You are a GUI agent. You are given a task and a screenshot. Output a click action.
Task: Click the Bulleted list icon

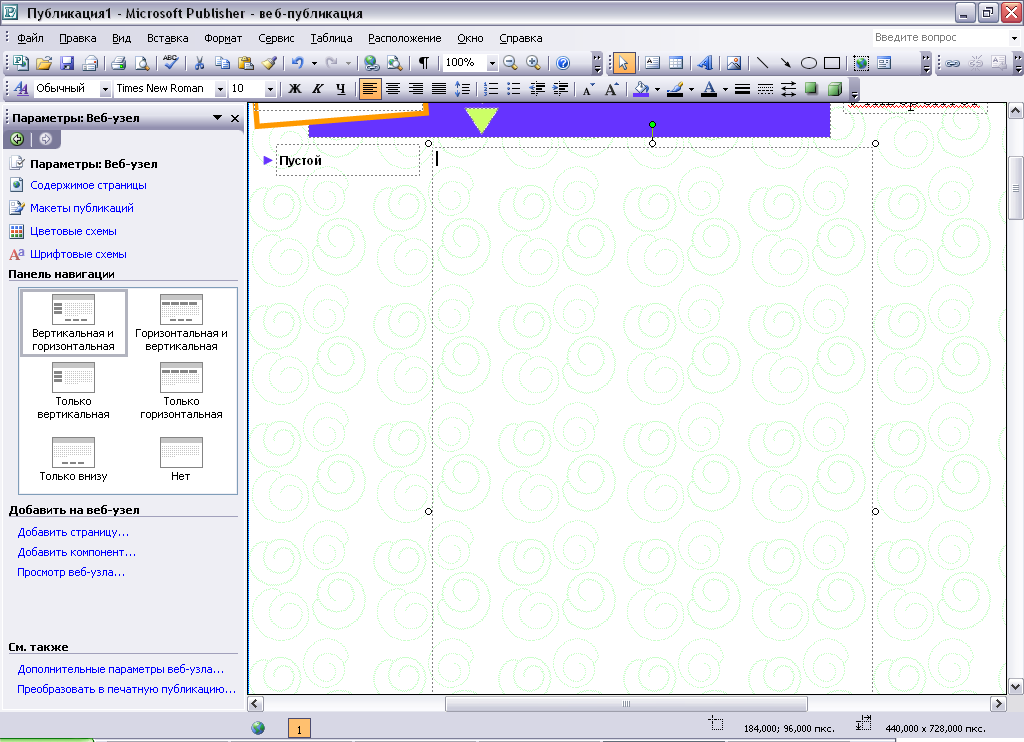[x=514, y=89]
